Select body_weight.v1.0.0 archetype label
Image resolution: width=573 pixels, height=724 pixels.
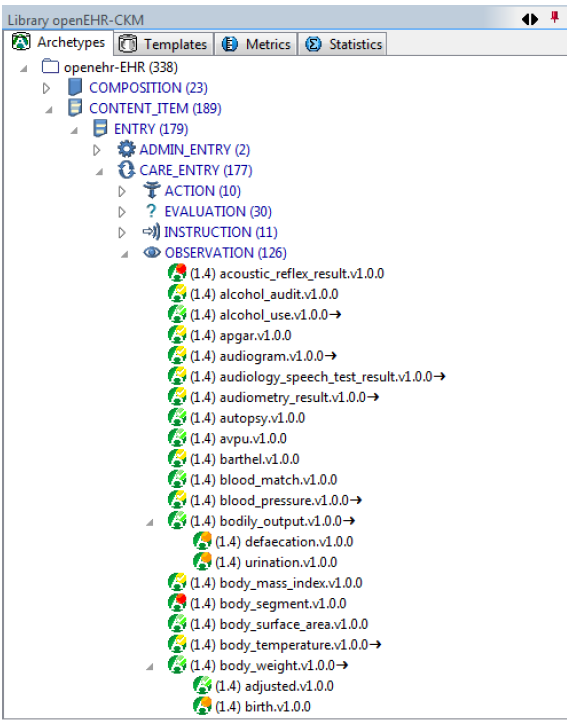[x=269, y=666]
